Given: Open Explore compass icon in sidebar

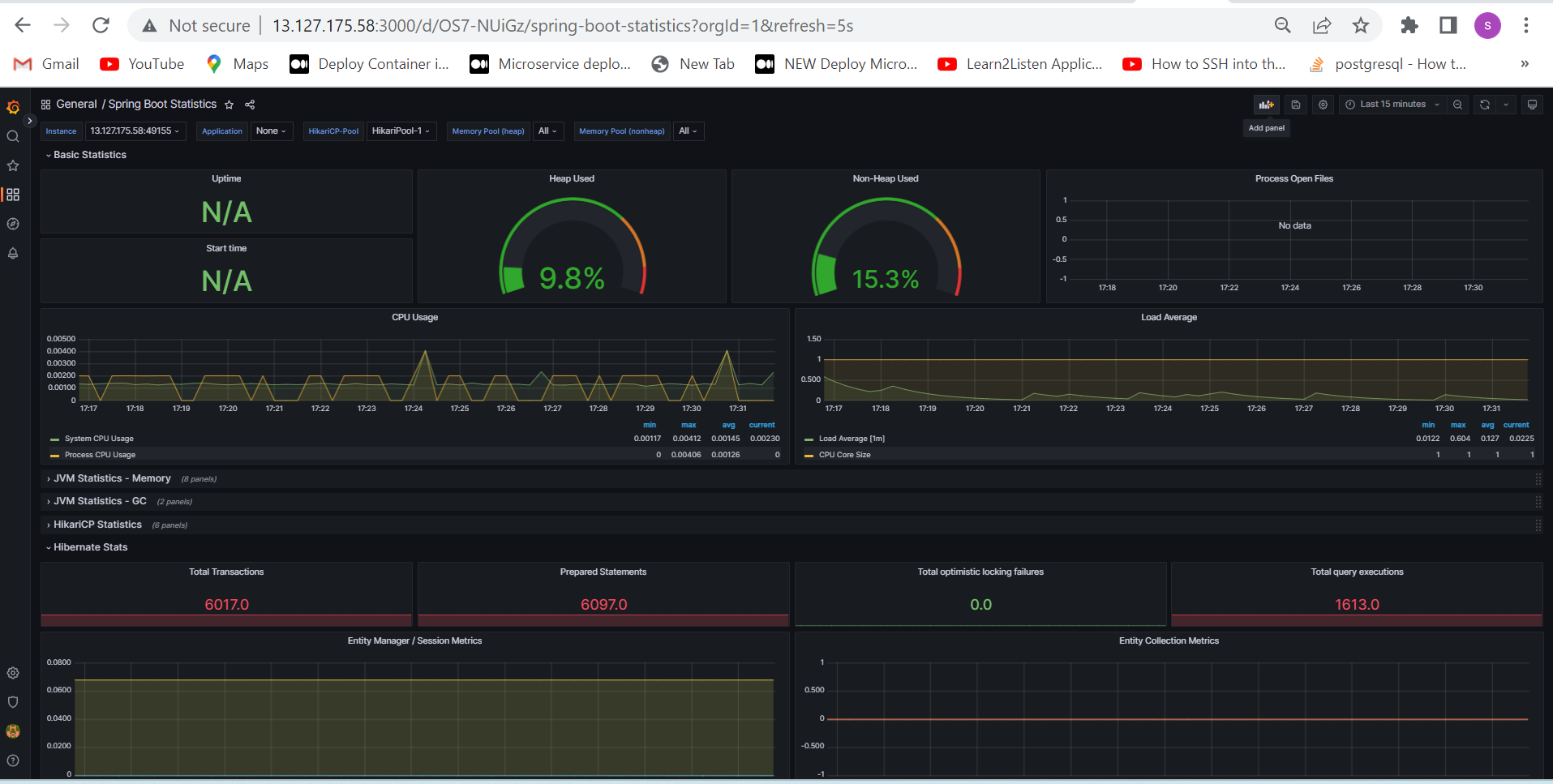Looking at the screenshot, I should pos(13,224).
